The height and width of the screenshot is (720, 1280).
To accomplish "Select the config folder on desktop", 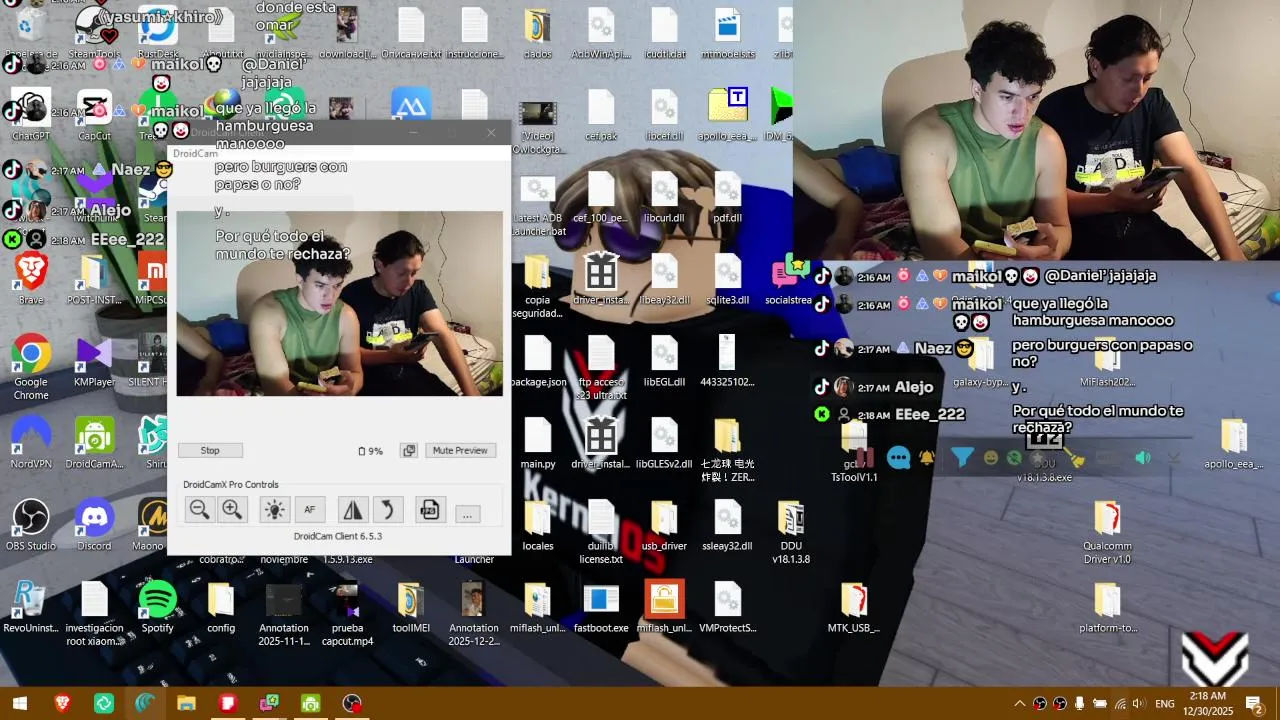I will (221, 607).
